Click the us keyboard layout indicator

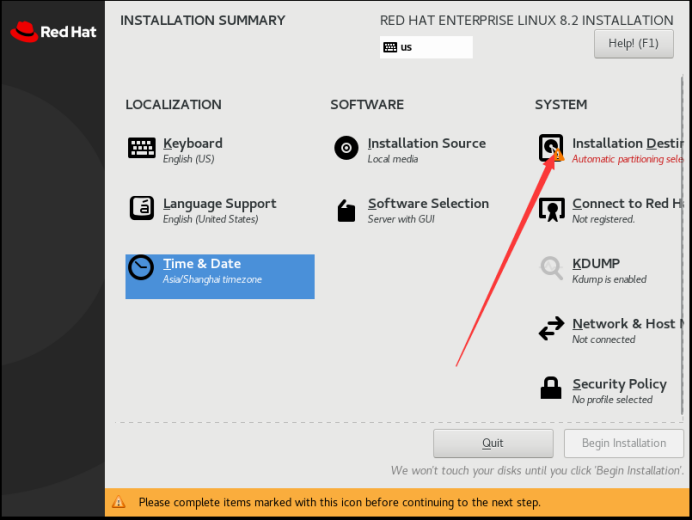426,47
